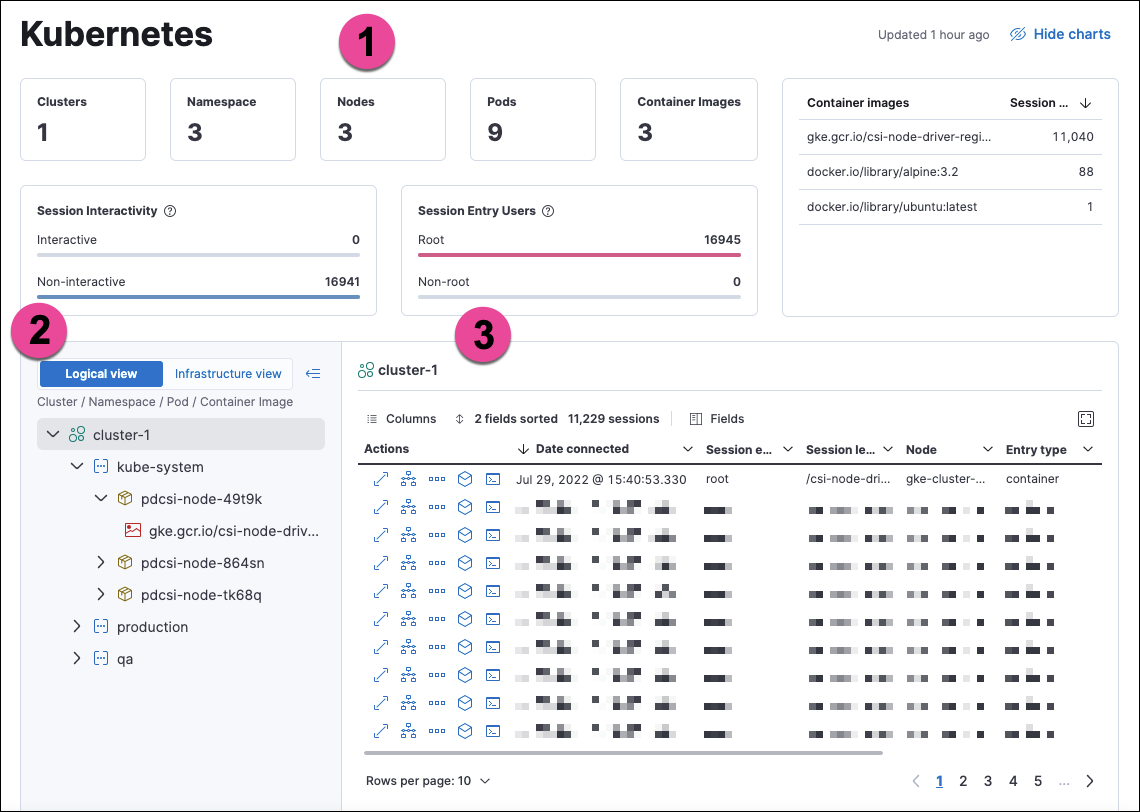Enter fullscreen using the expand table icon
1140x812 pixels.
1086,419
